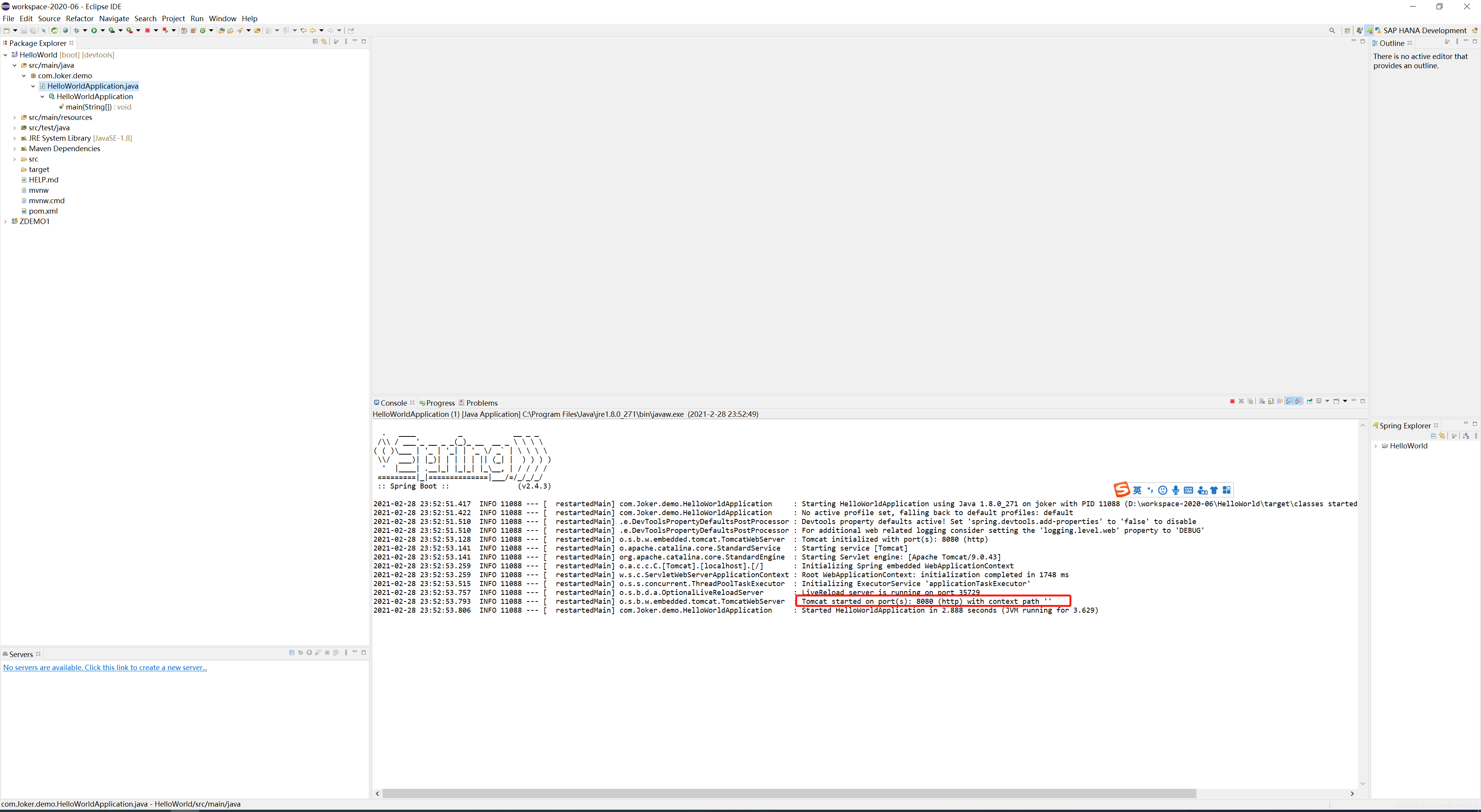Click the Clear Console icon

point(1262,401)
